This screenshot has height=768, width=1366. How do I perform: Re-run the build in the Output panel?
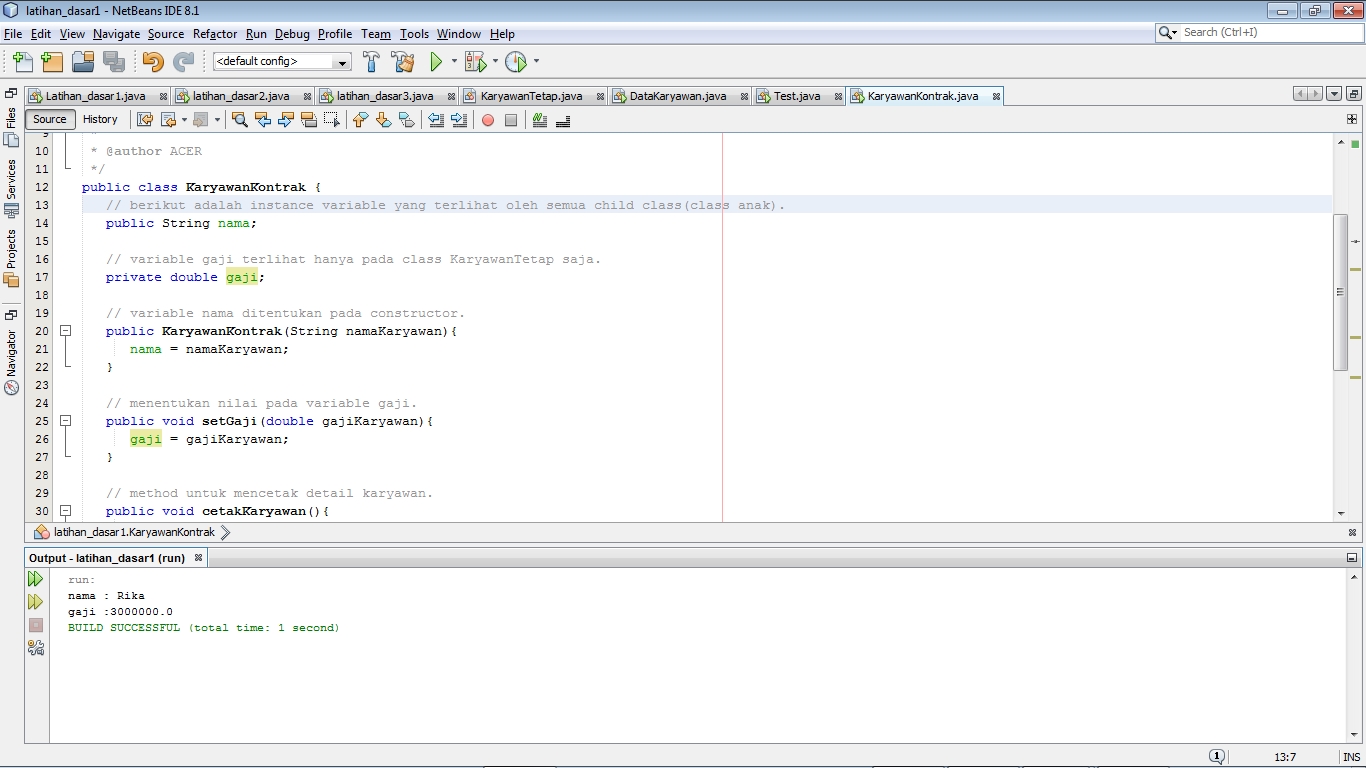[36, 578]
